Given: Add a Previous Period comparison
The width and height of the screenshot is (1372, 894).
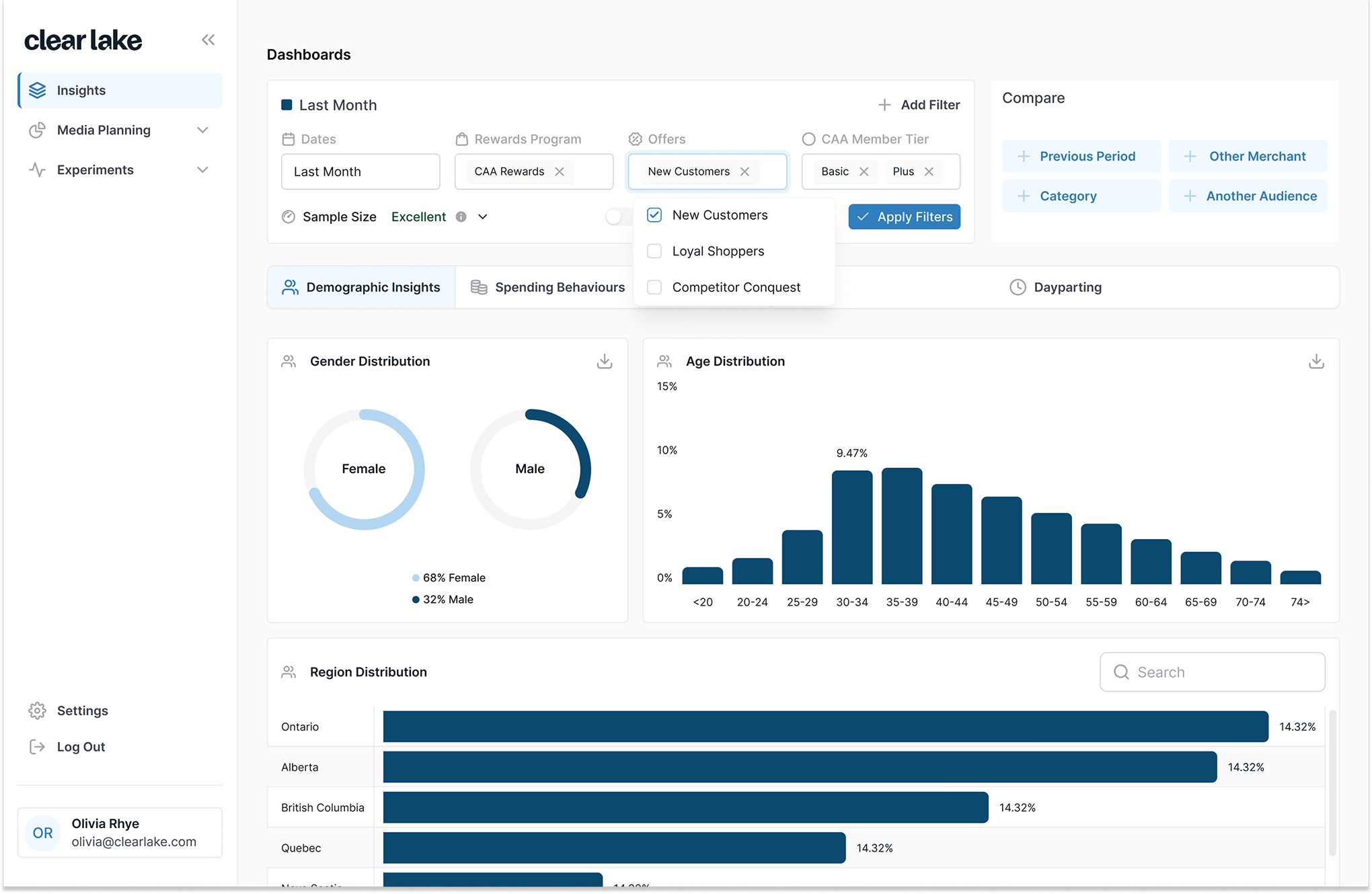Looking at the screenshot, I should [1081, 157].
